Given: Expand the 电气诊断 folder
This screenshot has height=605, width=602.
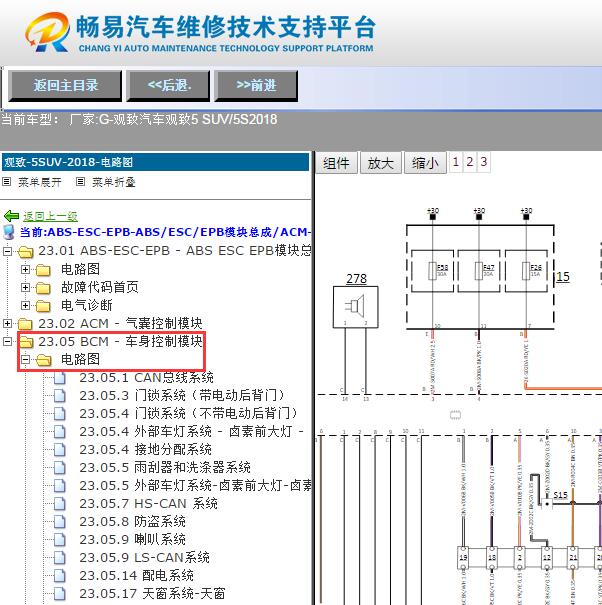Looking at the screenshot, I should pos(25,306).
